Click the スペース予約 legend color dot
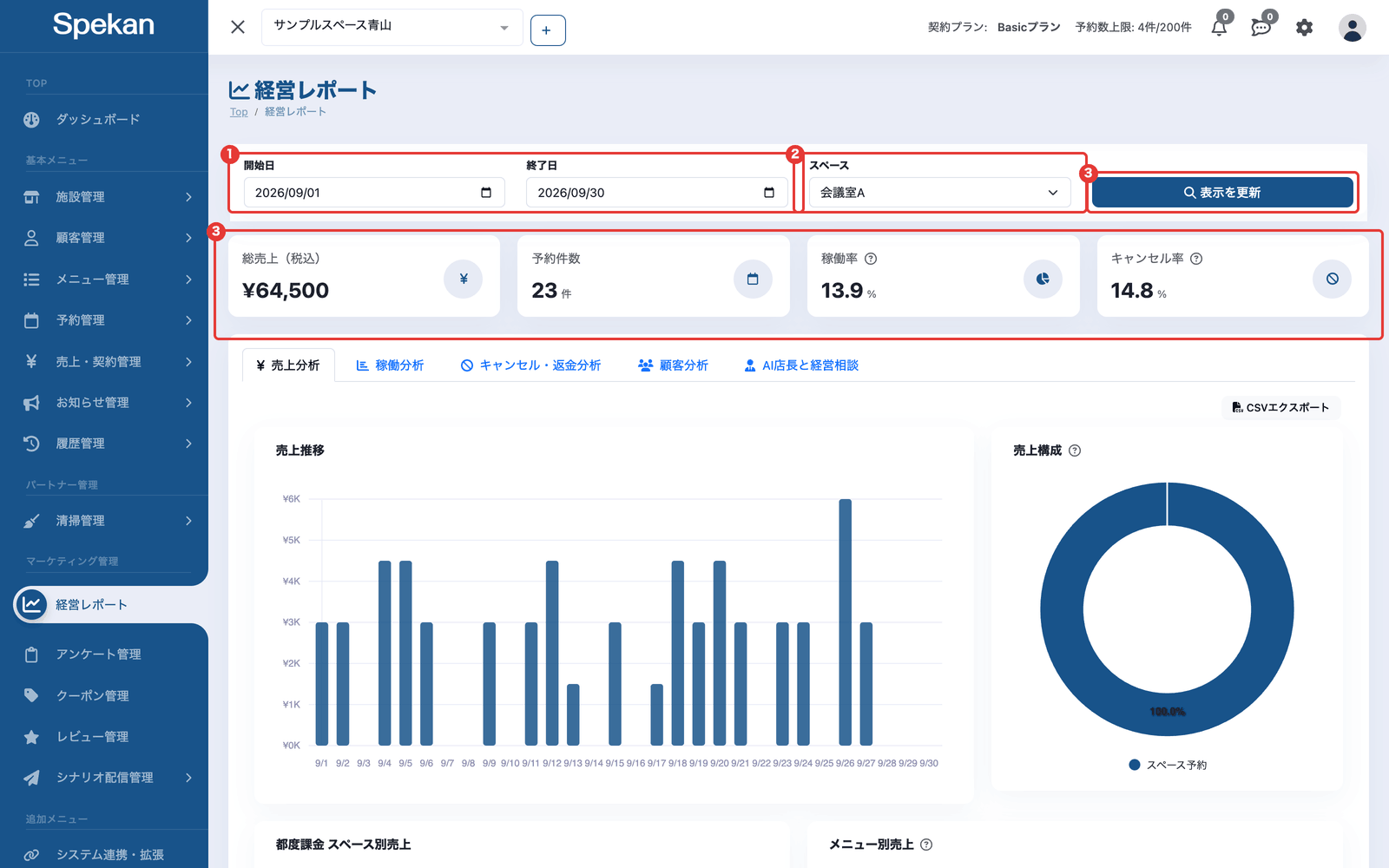Image resolution: width=1389 pixels, height=868 pixels. [1135, 765]
